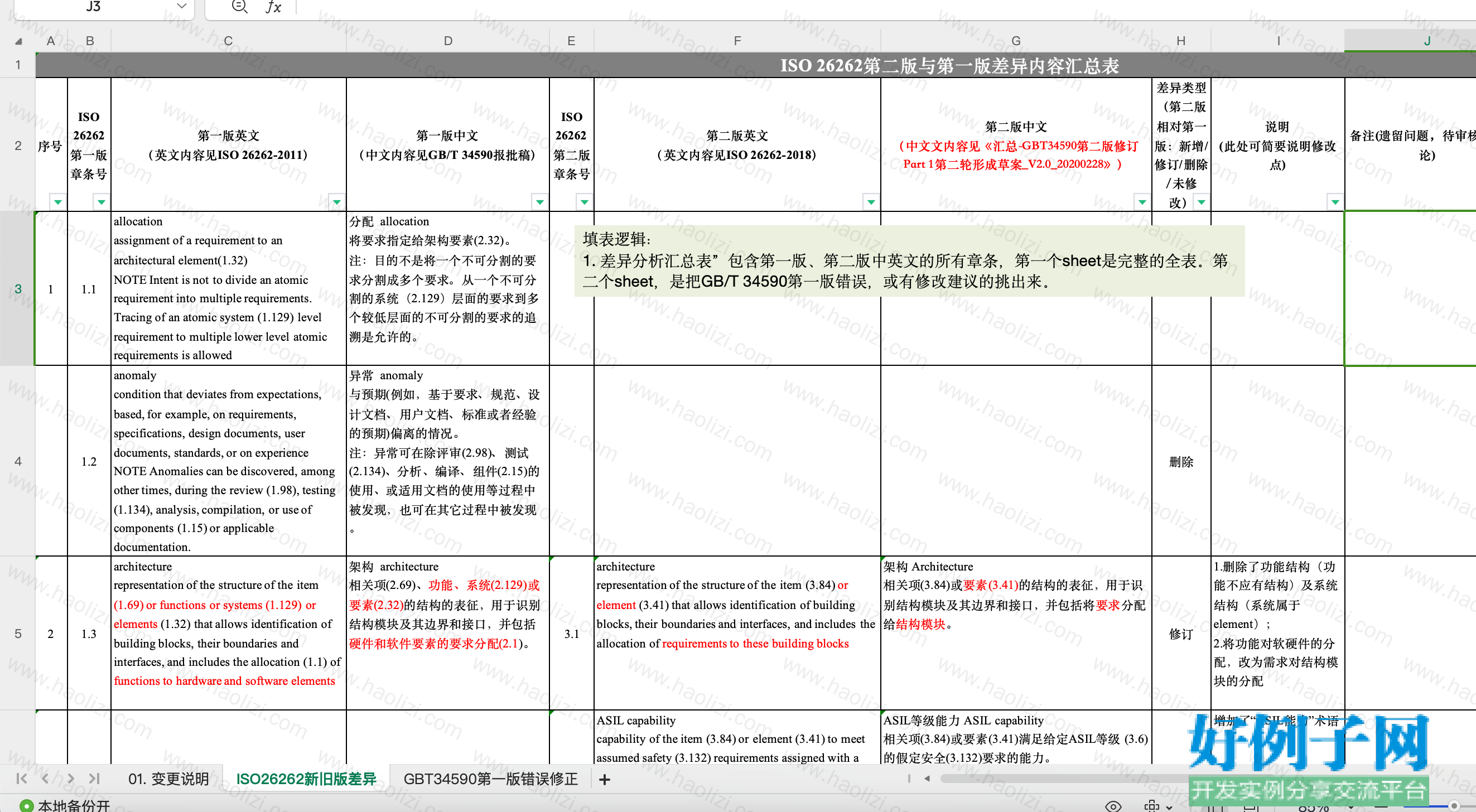Screen dimensions: 1476x812
Task: Select row 4 header
Action: click(x=18, y=461)
